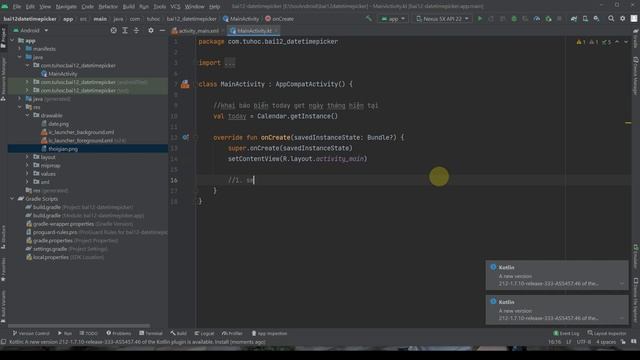Click the MainActivity breadcrumb in navigation bar
This screenshot has width=640, height=360.
point(241,19)
